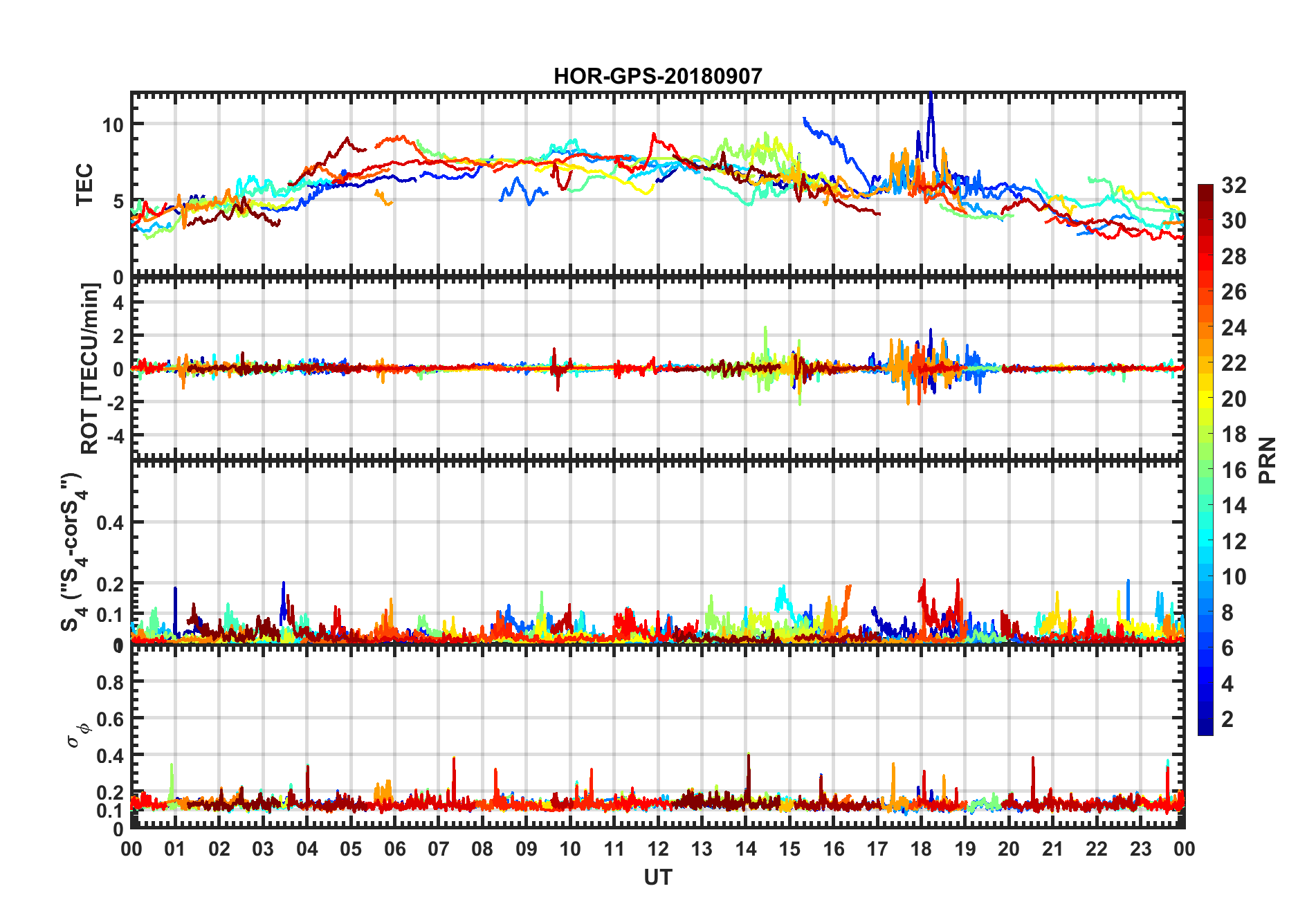This screenshot has height=920, width=1316.
Task: Click sigma phi axis tick label 0.6
Action: (x=110, y=719)
